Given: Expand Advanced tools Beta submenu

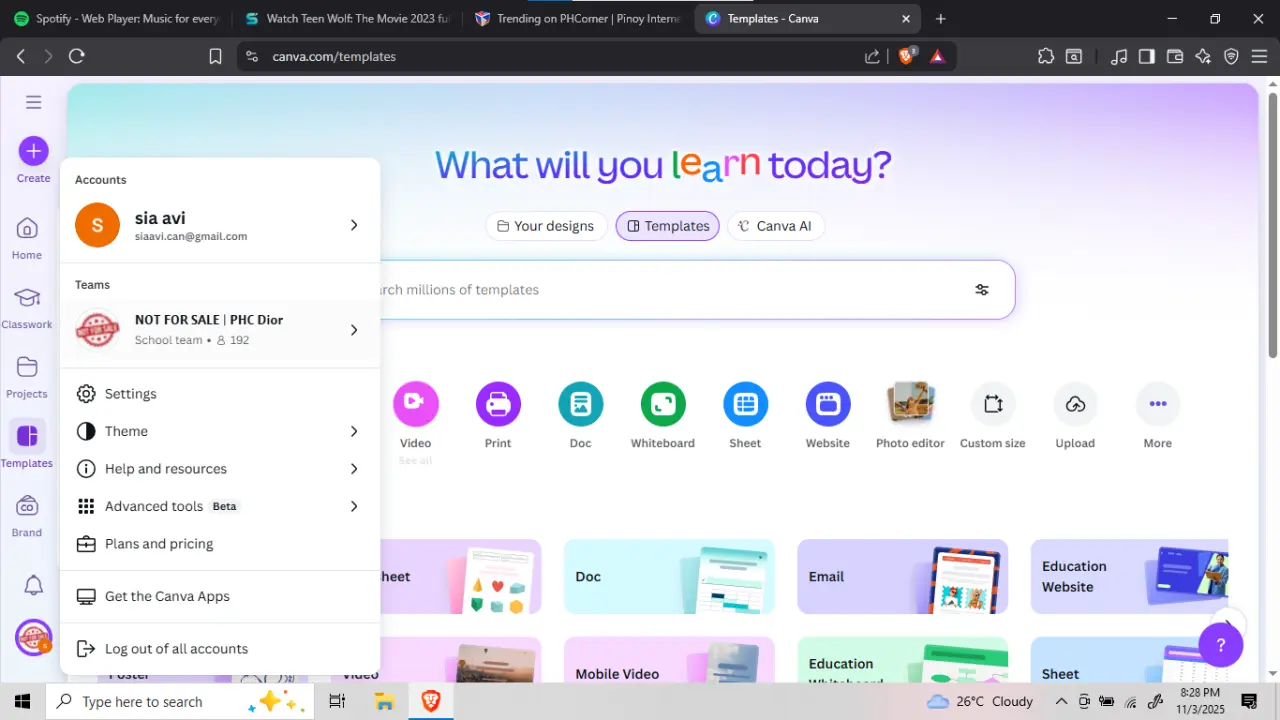Looking at the screenshot, I should coord(220,506).
